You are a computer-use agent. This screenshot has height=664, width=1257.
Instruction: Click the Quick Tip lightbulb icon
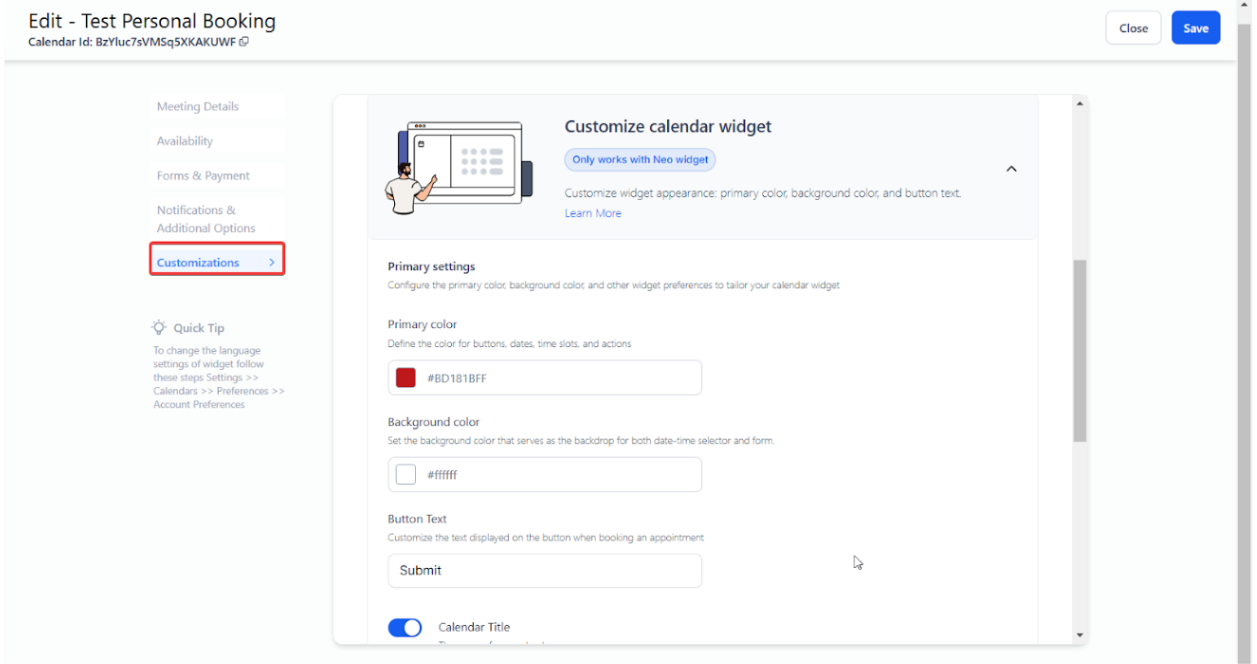[160, 327]
